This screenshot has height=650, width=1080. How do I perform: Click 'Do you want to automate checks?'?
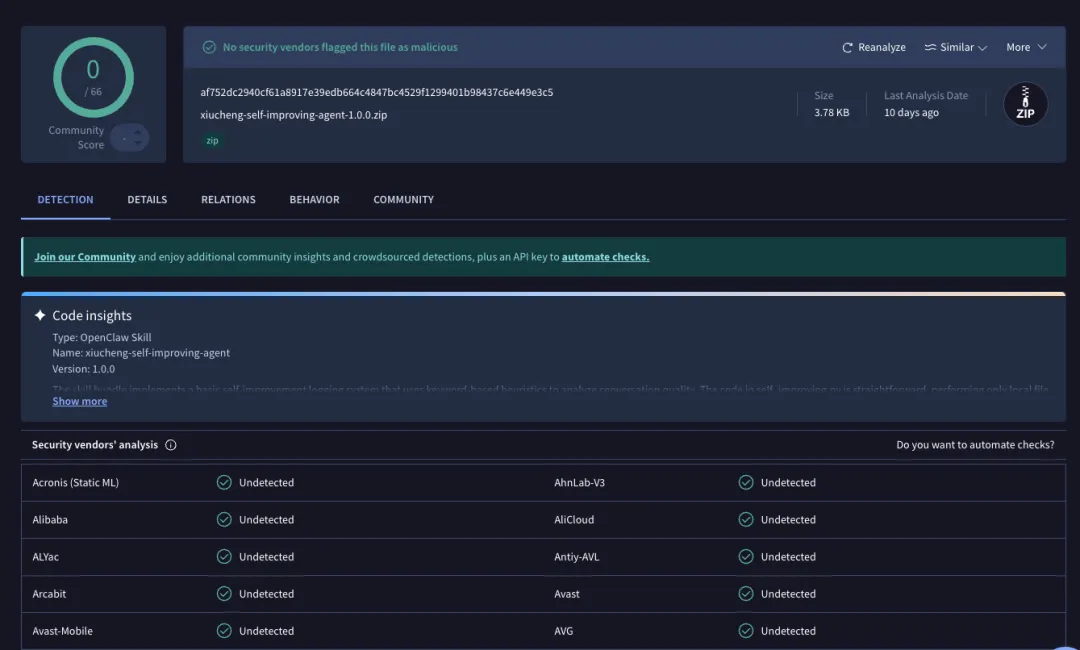coord(975,445)
